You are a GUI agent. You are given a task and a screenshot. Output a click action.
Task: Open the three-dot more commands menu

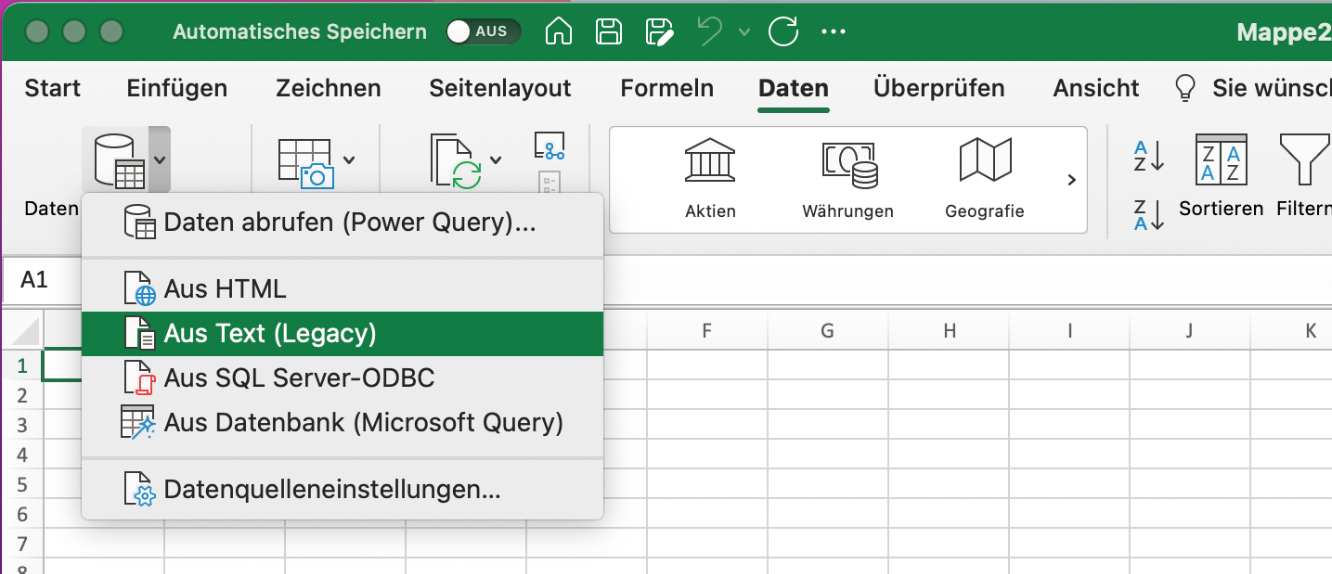pyautogui.click(x=833, y=32)
